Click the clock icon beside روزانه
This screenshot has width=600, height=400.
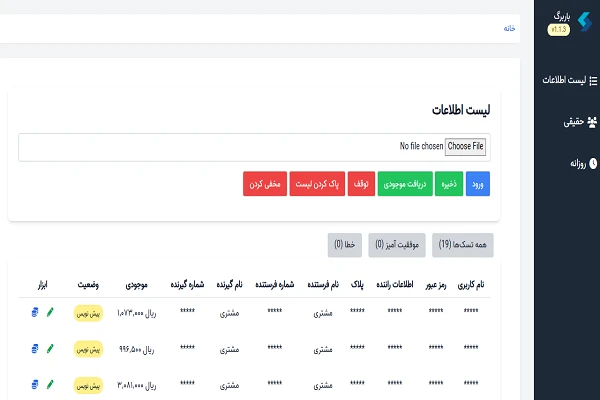[592, 162]
